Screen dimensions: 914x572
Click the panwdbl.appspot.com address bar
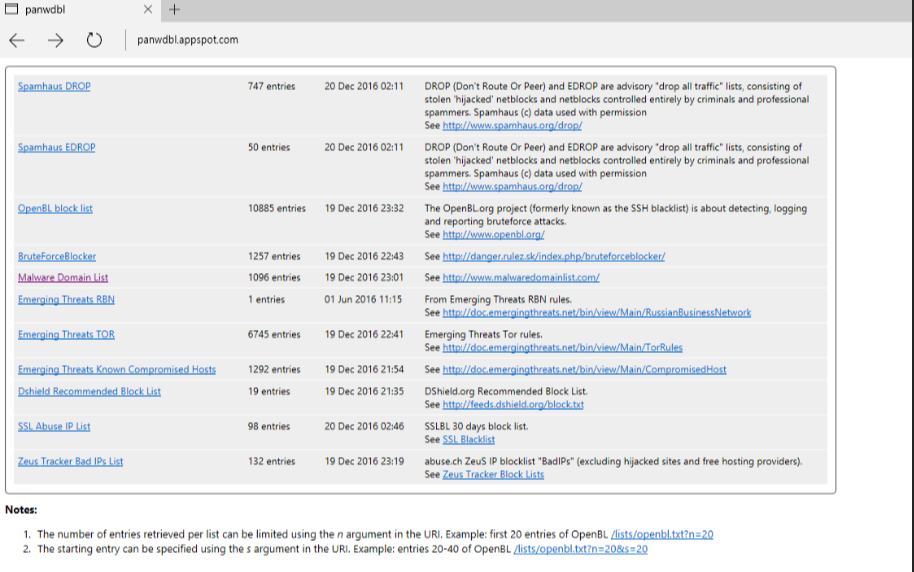click(188, 40)
